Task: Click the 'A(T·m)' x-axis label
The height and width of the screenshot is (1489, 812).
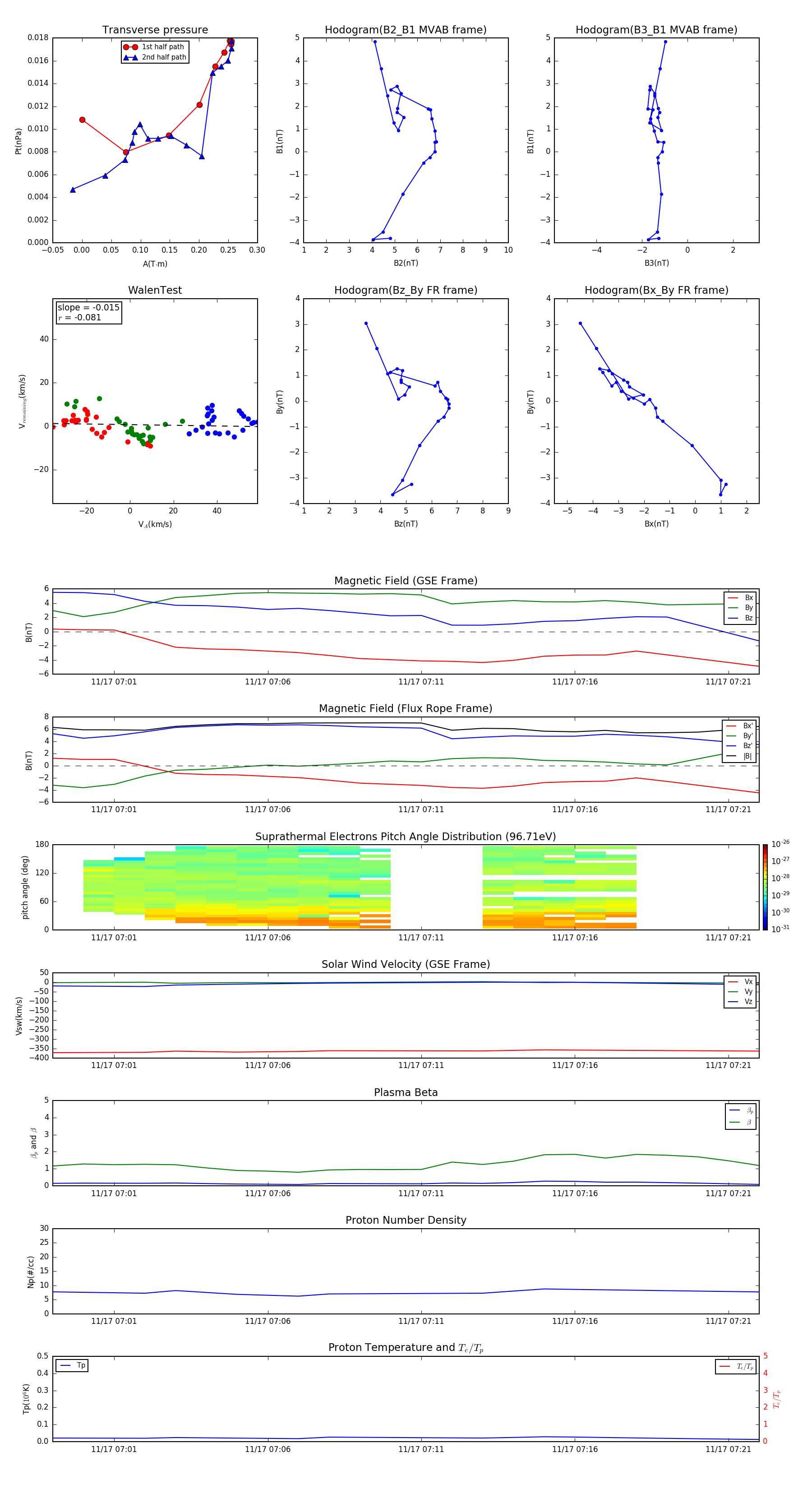Action: pyautogui.click(x=155, y=264)
